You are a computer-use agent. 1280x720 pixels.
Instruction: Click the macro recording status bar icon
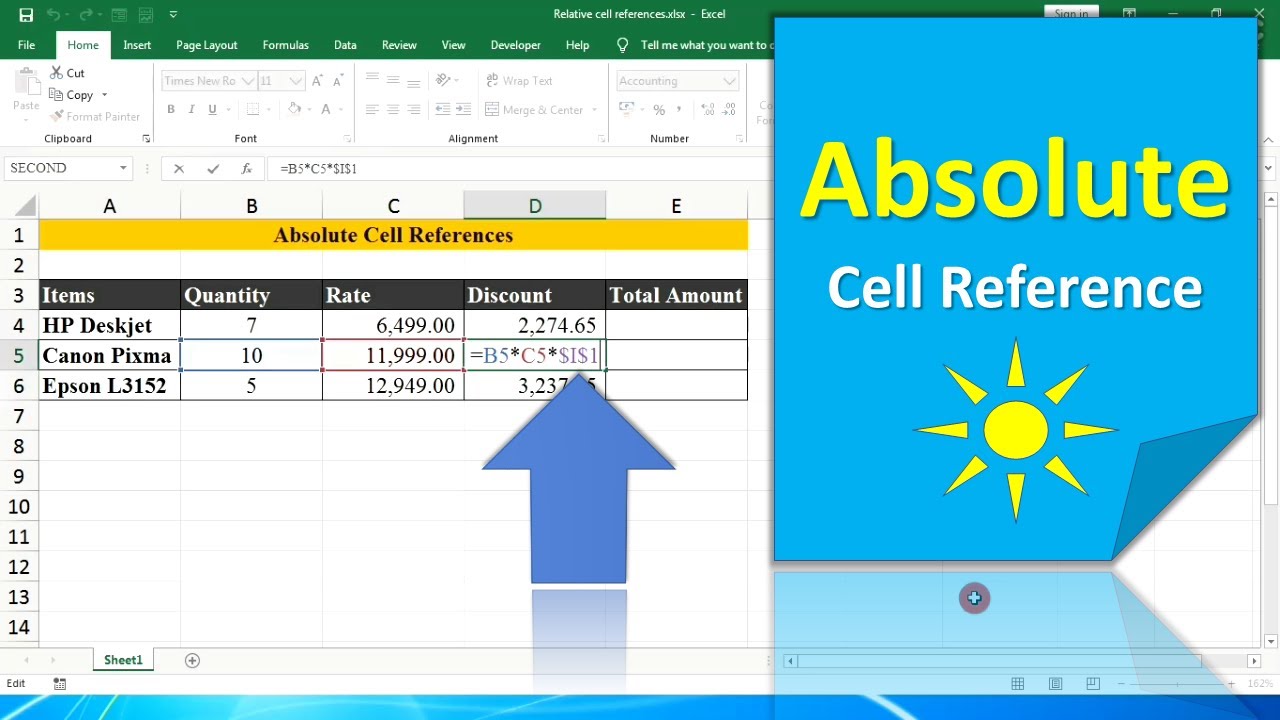[60, 684]
